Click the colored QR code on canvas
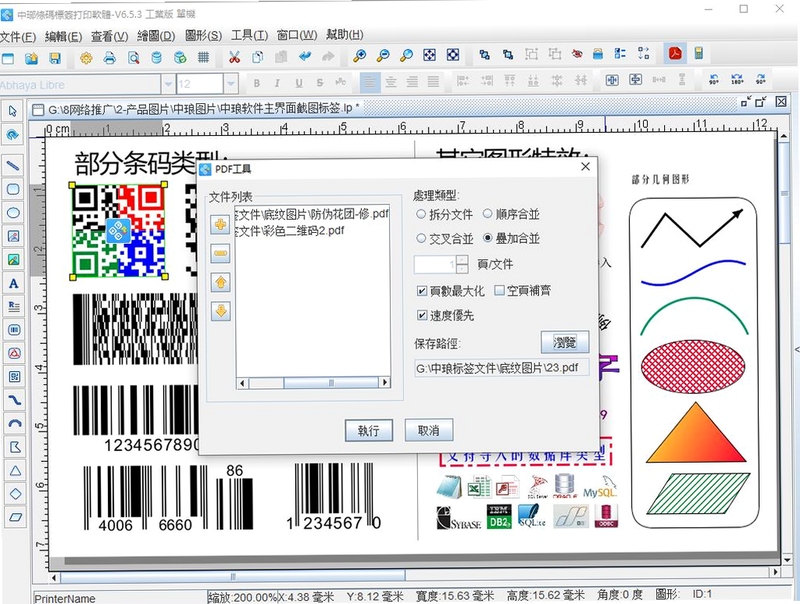 [118, 232]
